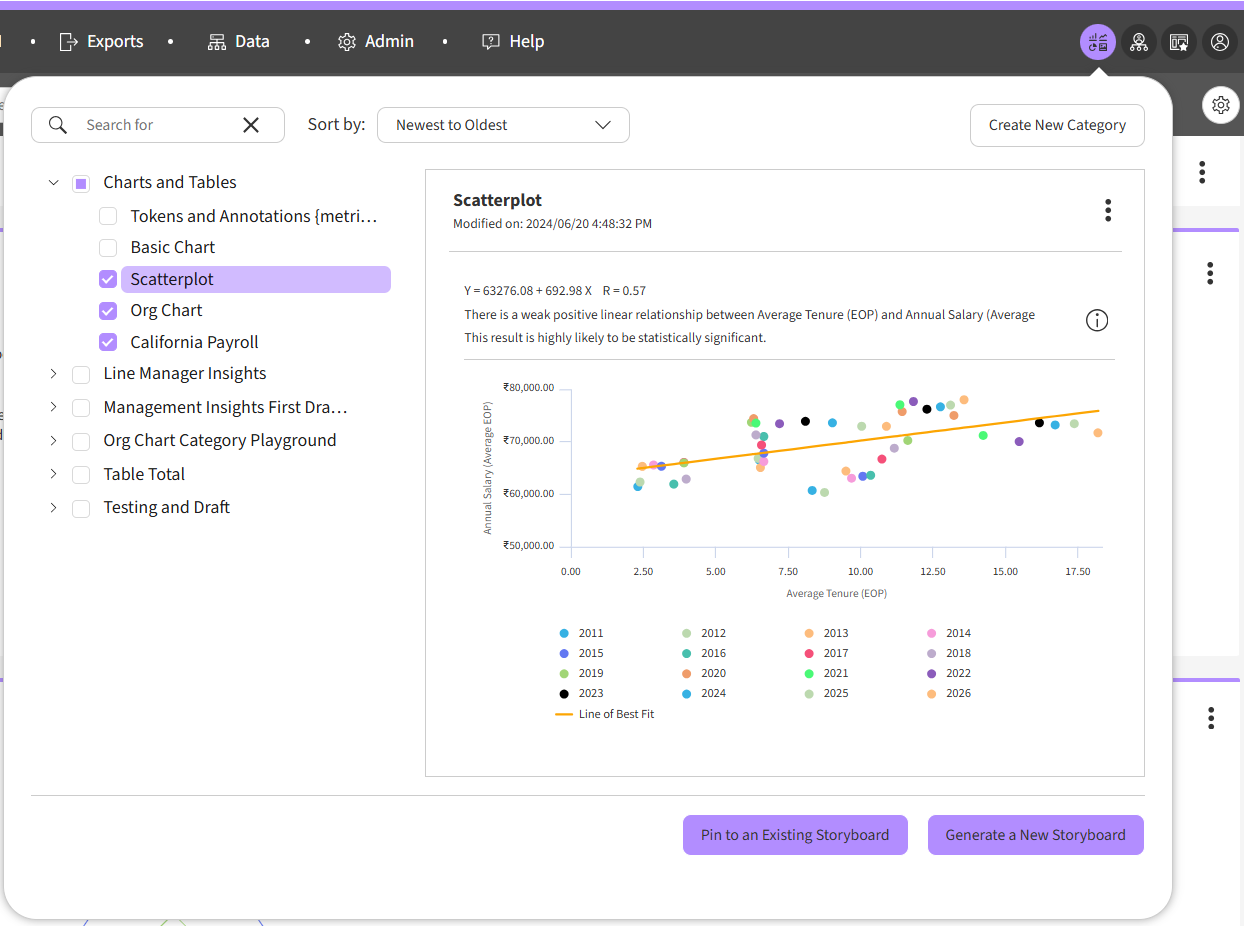The image size is (1244, 926).
Task: Click the info icon beside regression summary
Action: point(1097,320)
